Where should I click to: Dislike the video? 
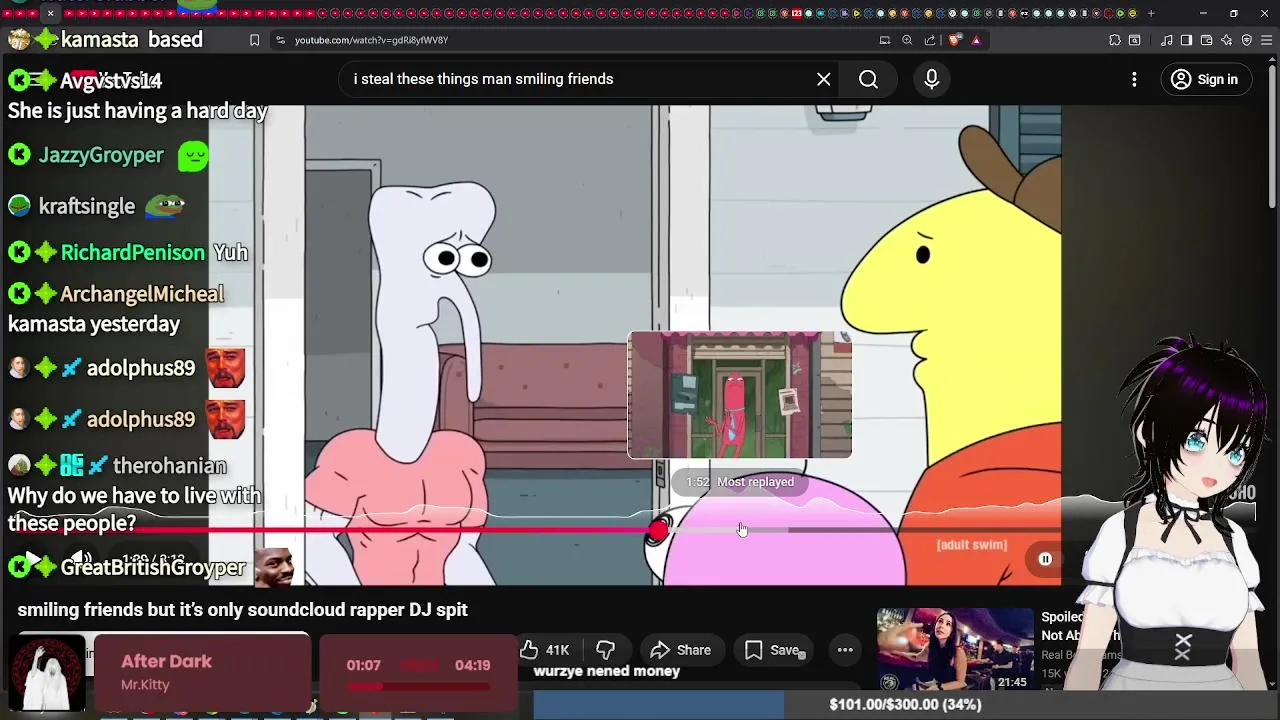point(605,650)
